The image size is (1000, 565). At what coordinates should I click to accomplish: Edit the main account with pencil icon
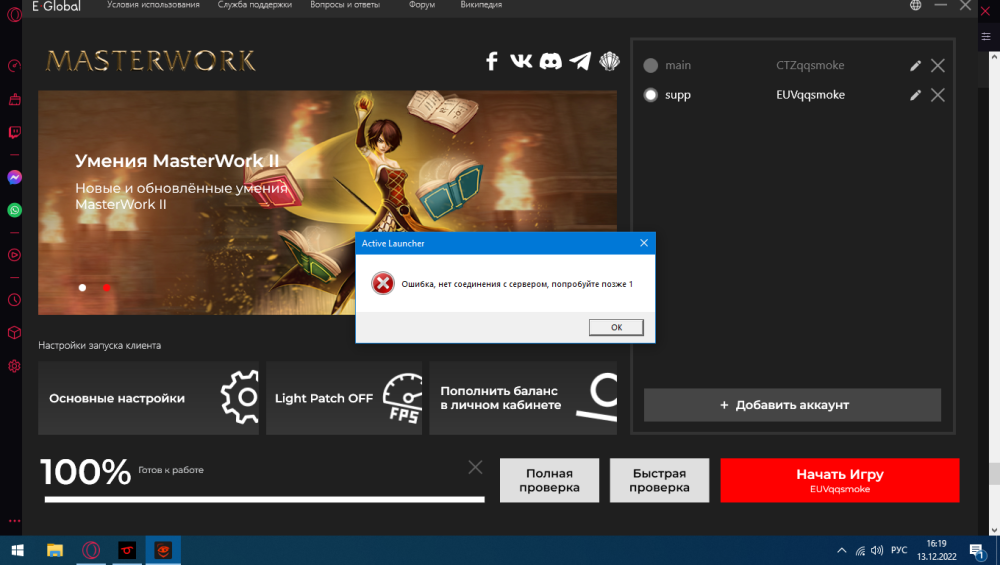[x=915, y=66]
